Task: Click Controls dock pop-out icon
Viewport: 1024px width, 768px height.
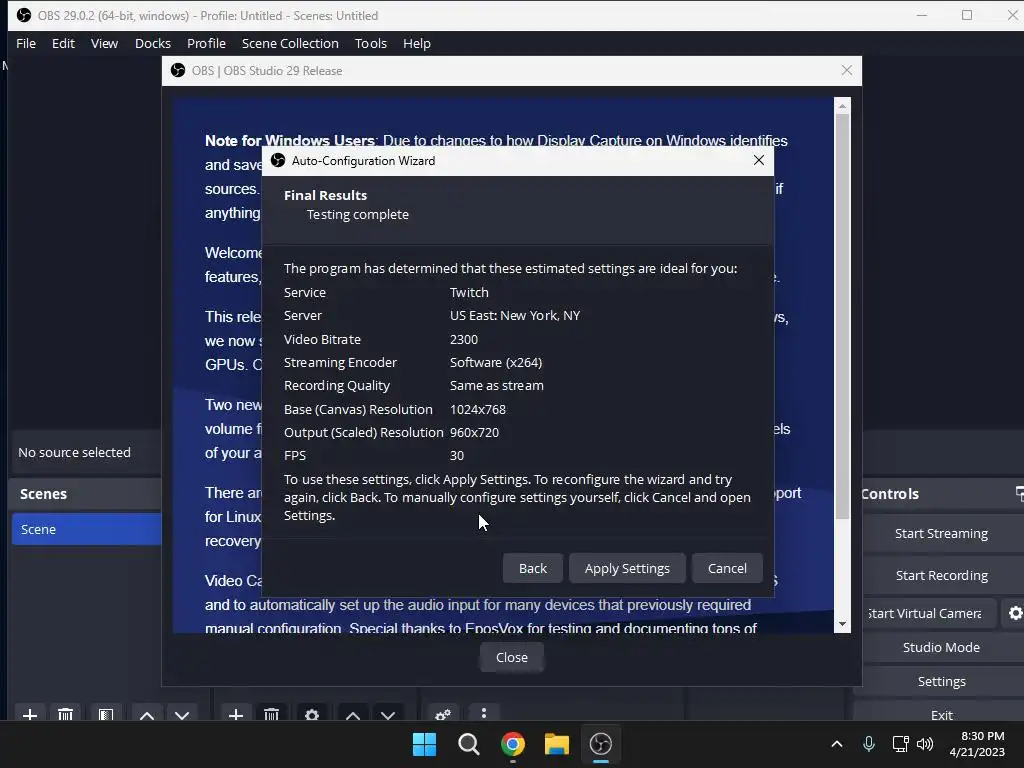Action: 1019,494
